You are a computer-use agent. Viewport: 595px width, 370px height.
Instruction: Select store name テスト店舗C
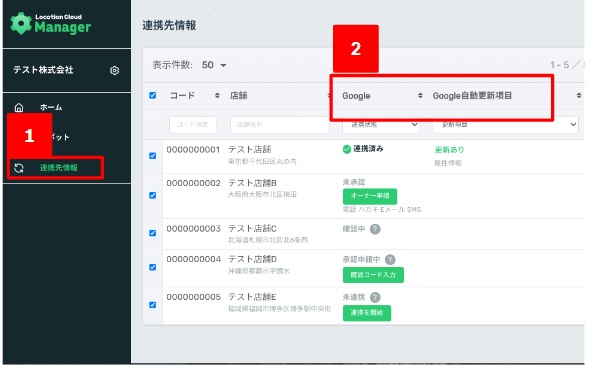pos(252,229)
